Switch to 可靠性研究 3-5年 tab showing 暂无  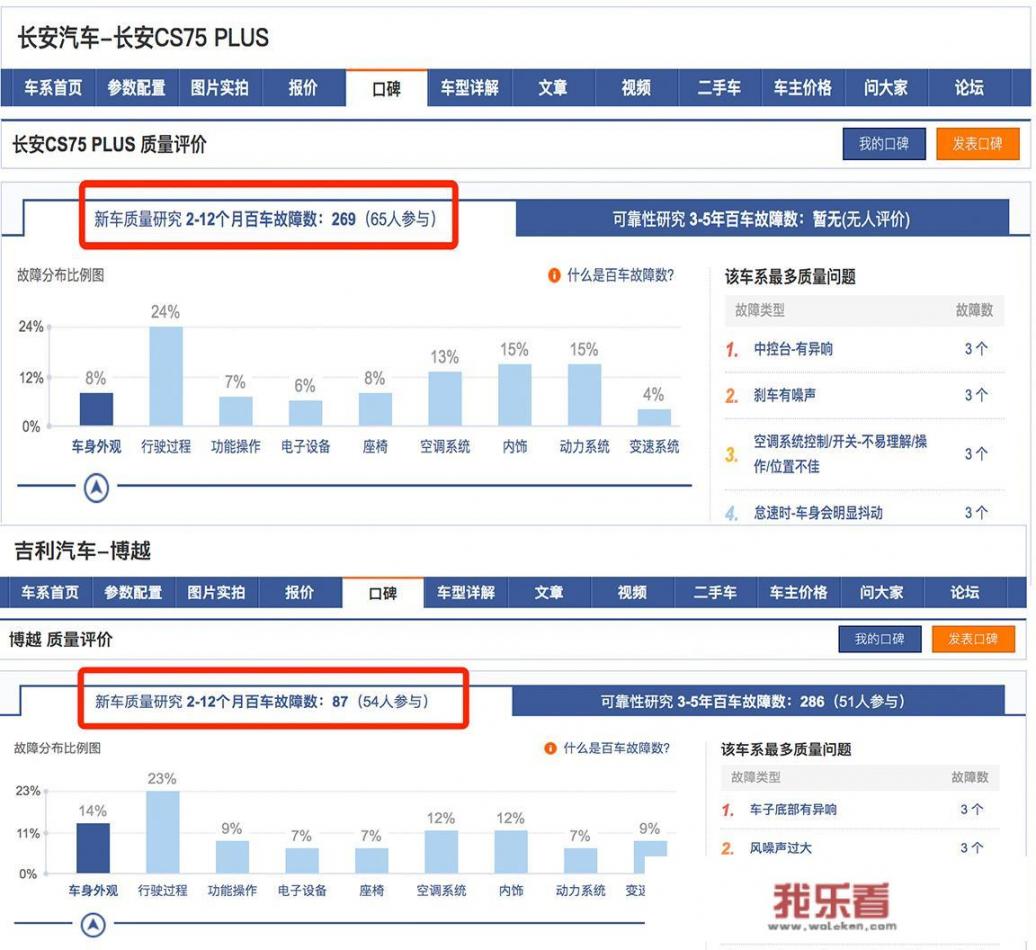coord(762,219)
